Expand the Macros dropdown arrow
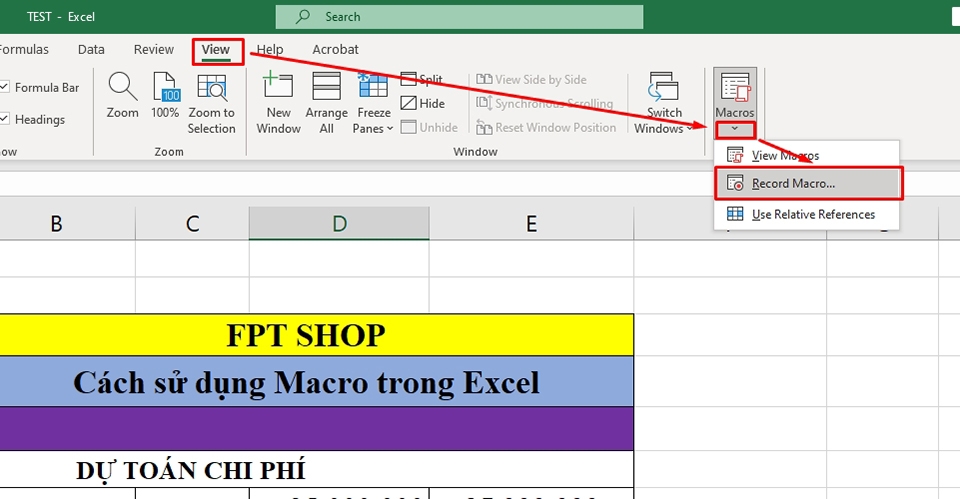The width and height of the screenshot is (960, 499). coord(735,129)
